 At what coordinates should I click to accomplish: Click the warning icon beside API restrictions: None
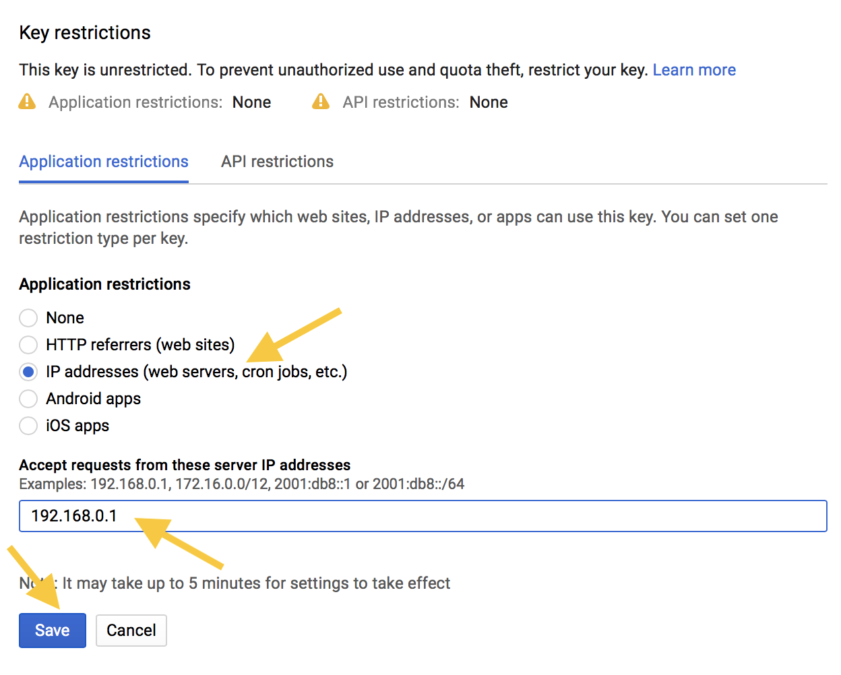320,101
